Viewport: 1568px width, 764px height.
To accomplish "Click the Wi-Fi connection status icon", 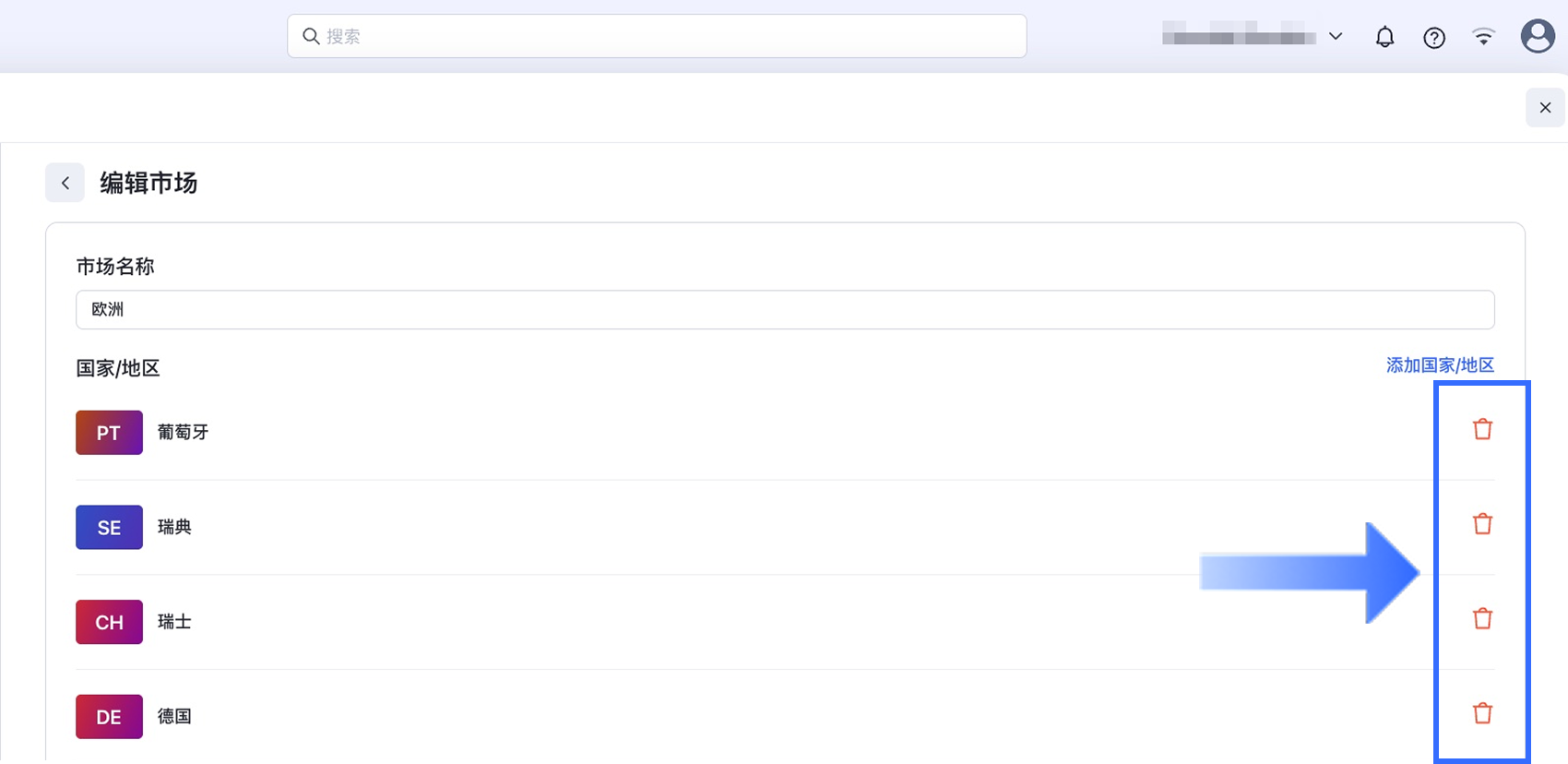I will (x=1483, y=37).
